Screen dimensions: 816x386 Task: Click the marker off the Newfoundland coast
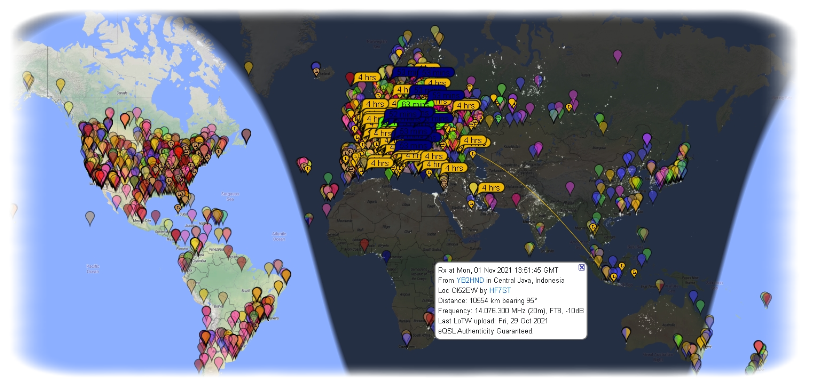[246, 135]
